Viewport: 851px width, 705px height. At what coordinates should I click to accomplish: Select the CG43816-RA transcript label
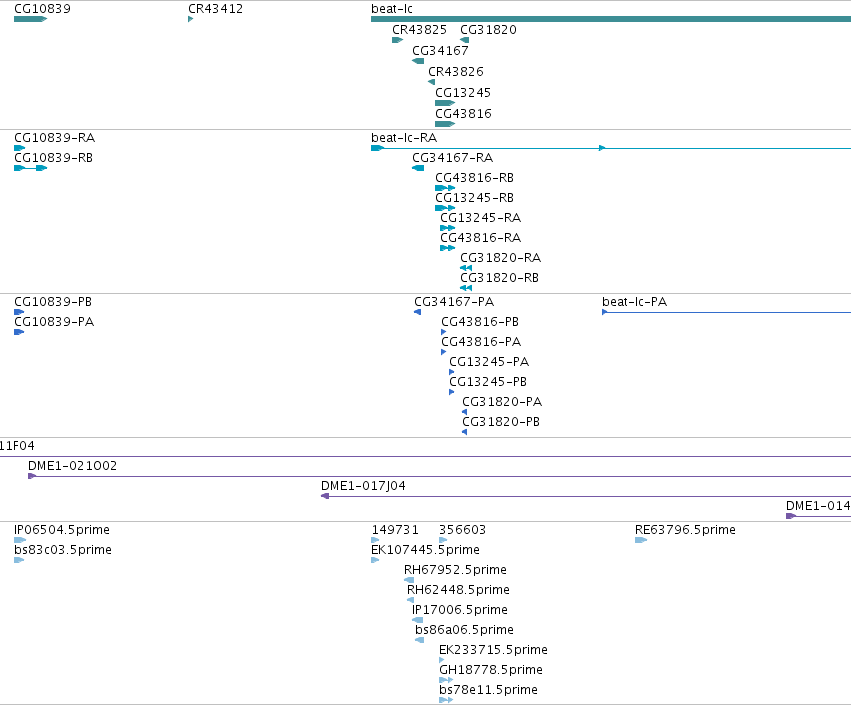[481, 238]
